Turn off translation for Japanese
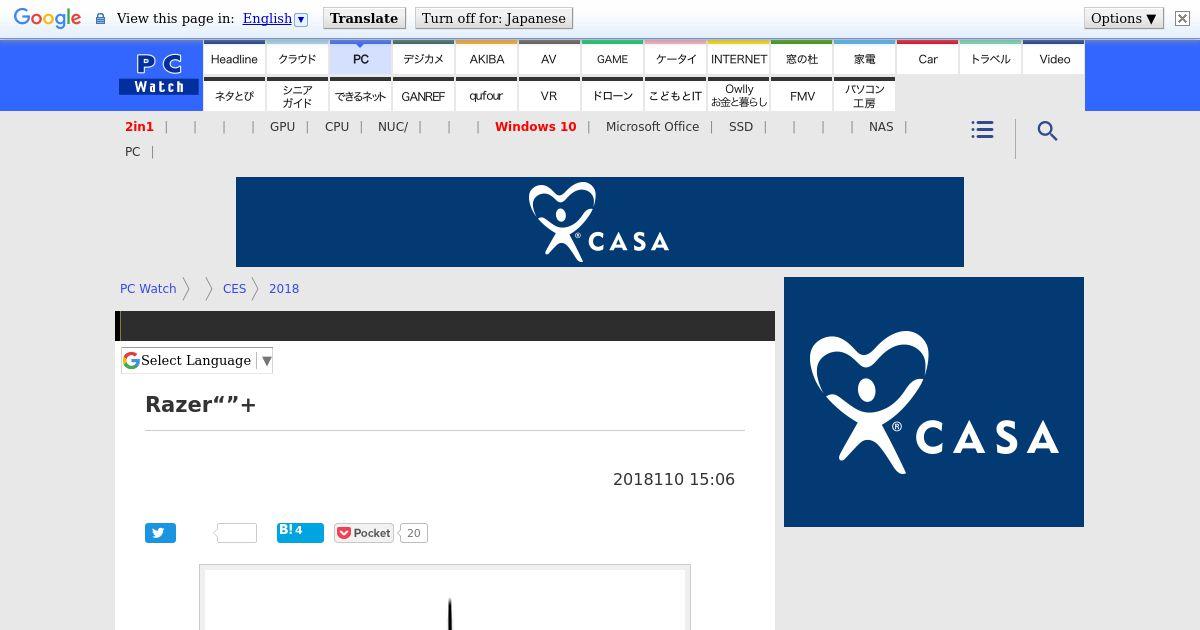Viewport: 1200px width, 630px height. coord(494,18)
